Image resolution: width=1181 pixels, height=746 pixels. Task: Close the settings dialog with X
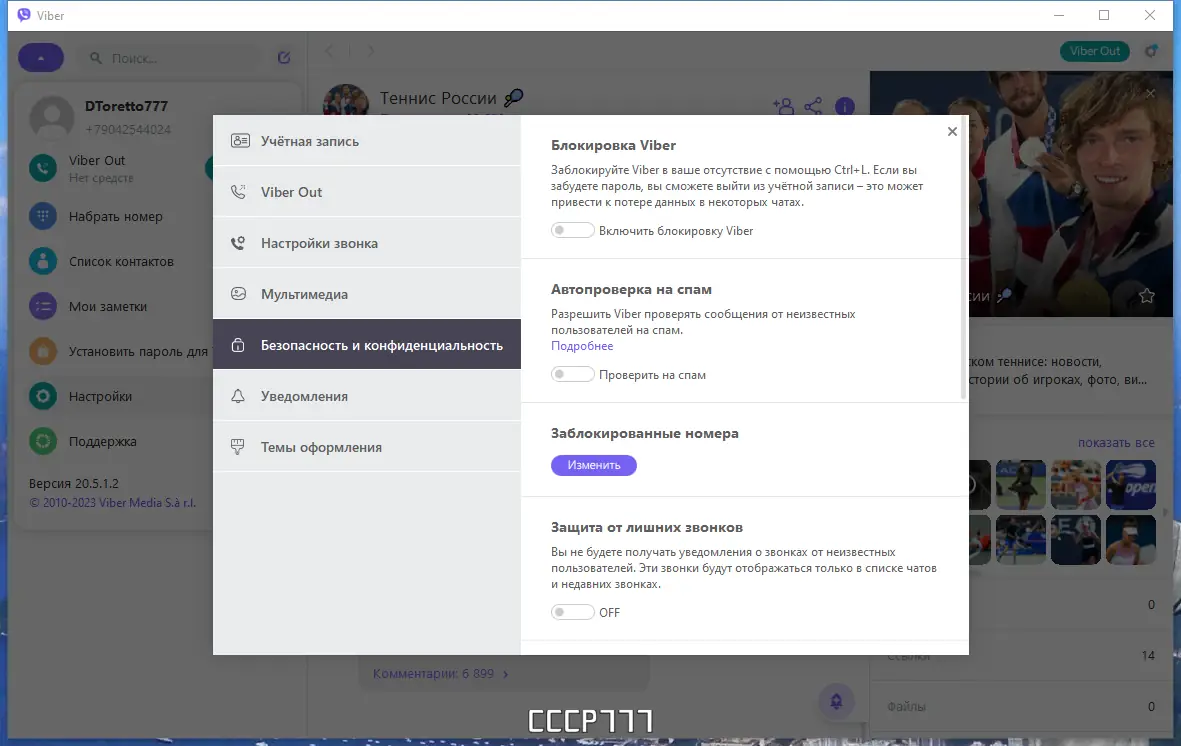tap(952, 131)
